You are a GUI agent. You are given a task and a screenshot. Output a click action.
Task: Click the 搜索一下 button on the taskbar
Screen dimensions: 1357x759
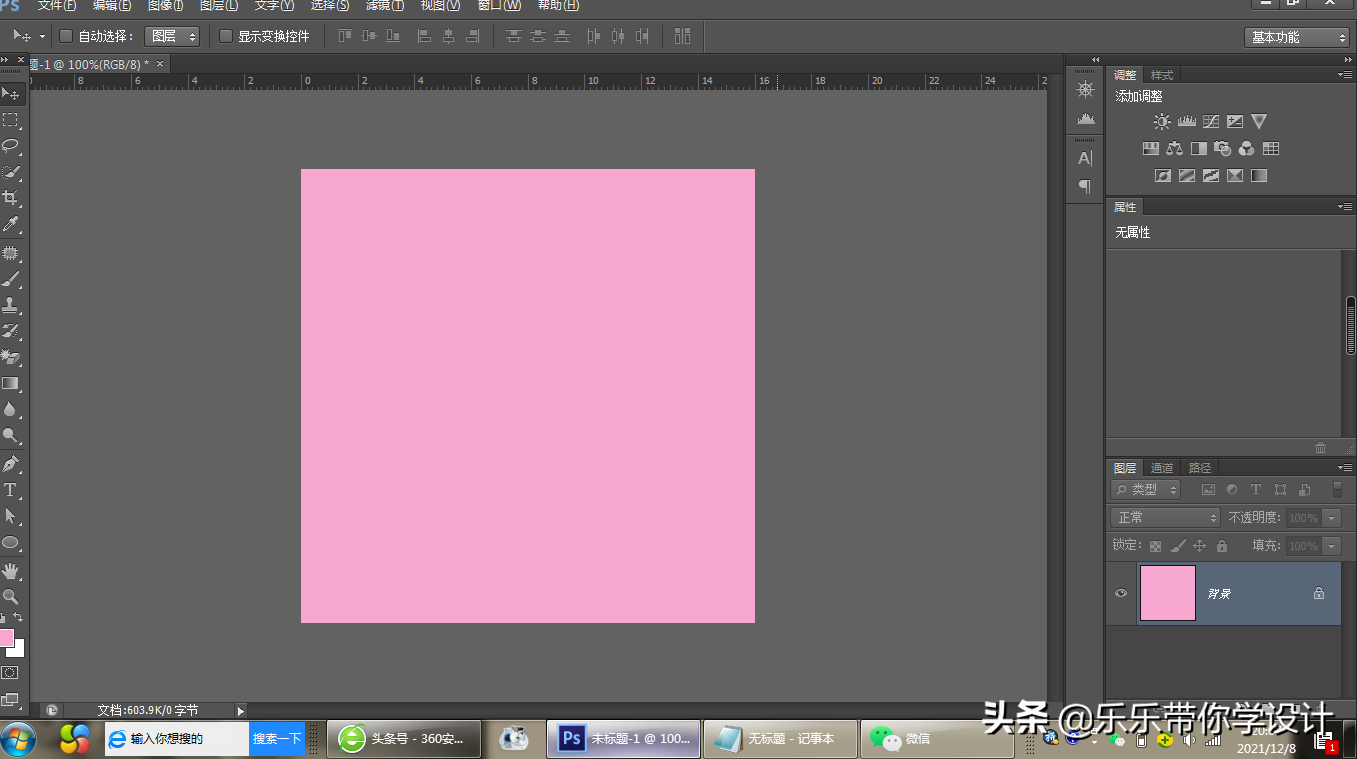point(277,739)
